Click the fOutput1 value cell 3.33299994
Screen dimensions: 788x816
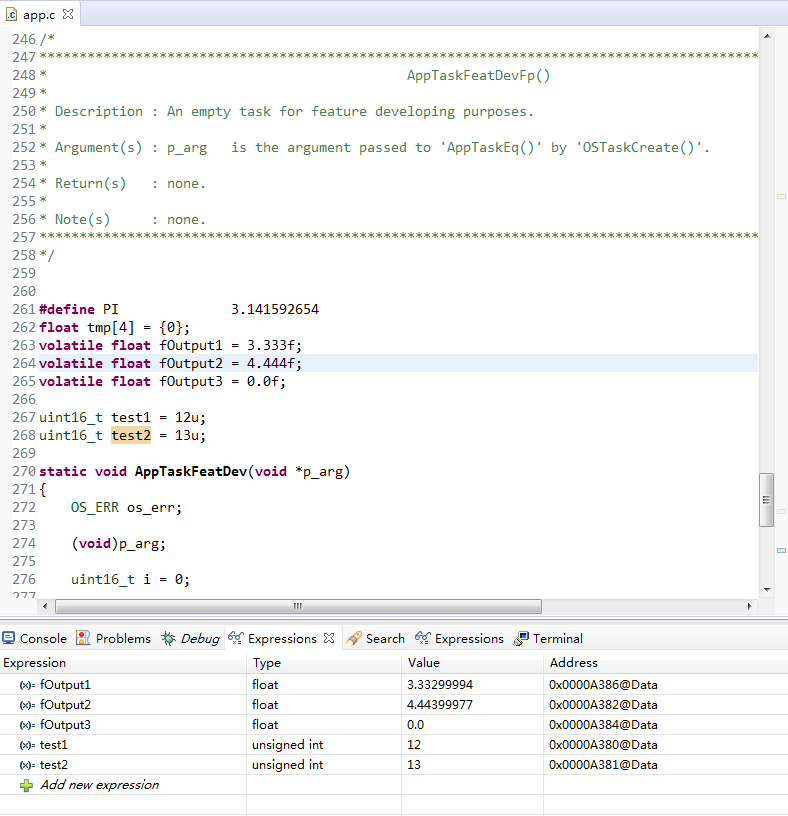click(x=441, y=685)
